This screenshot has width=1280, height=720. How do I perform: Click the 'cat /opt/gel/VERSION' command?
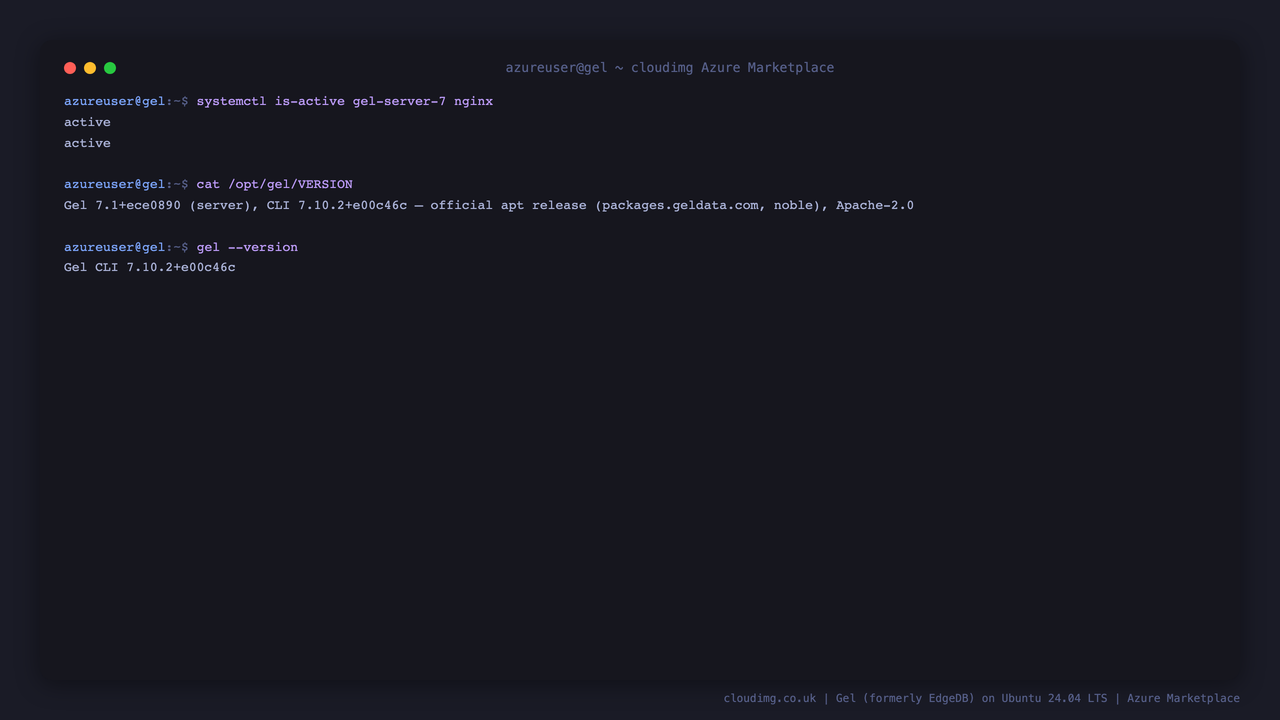[274, 184]
